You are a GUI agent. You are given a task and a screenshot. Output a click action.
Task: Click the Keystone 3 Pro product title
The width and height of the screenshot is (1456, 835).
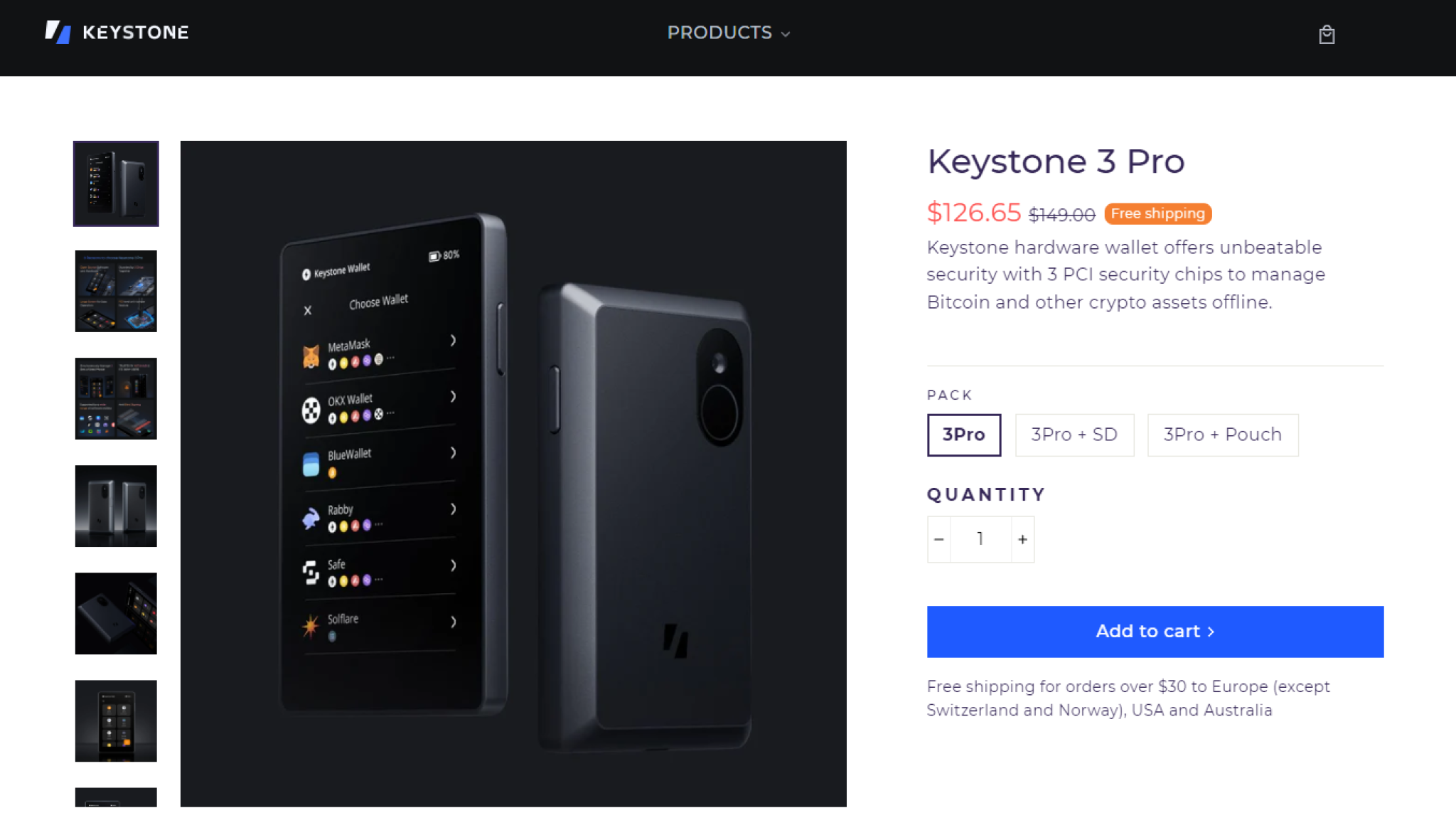click(1056, 161)
